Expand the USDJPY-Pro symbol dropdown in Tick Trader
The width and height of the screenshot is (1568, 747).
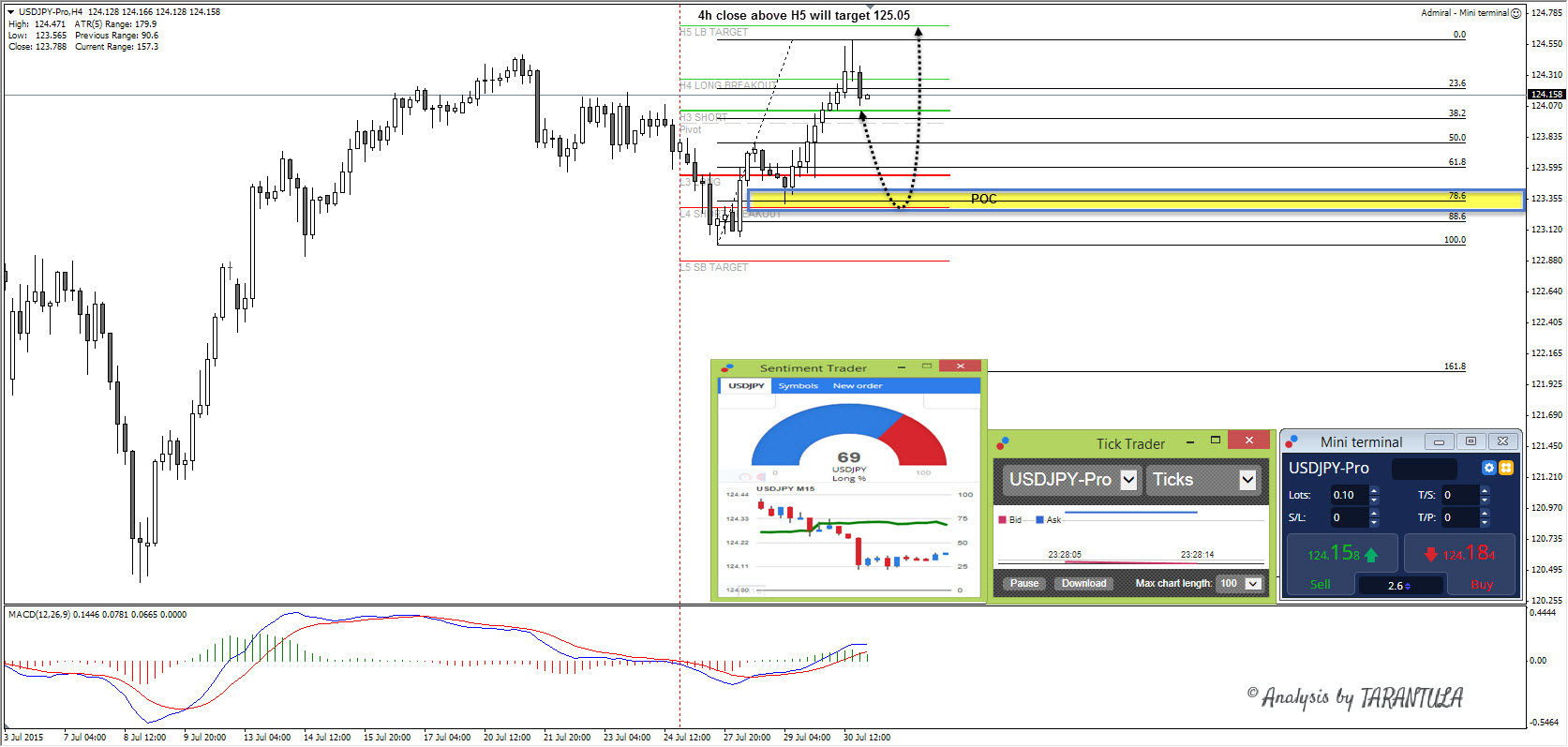click(x=1128, y=480)
